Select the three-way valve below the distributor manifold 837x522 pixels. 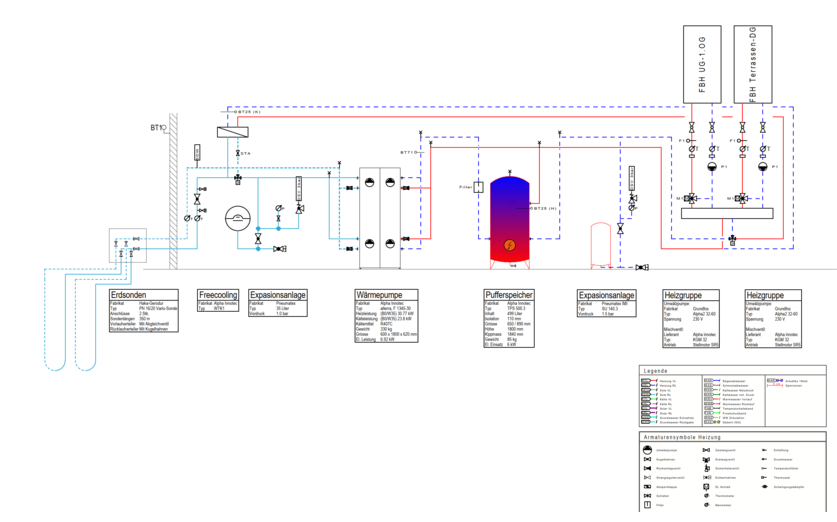coord(732,240)
